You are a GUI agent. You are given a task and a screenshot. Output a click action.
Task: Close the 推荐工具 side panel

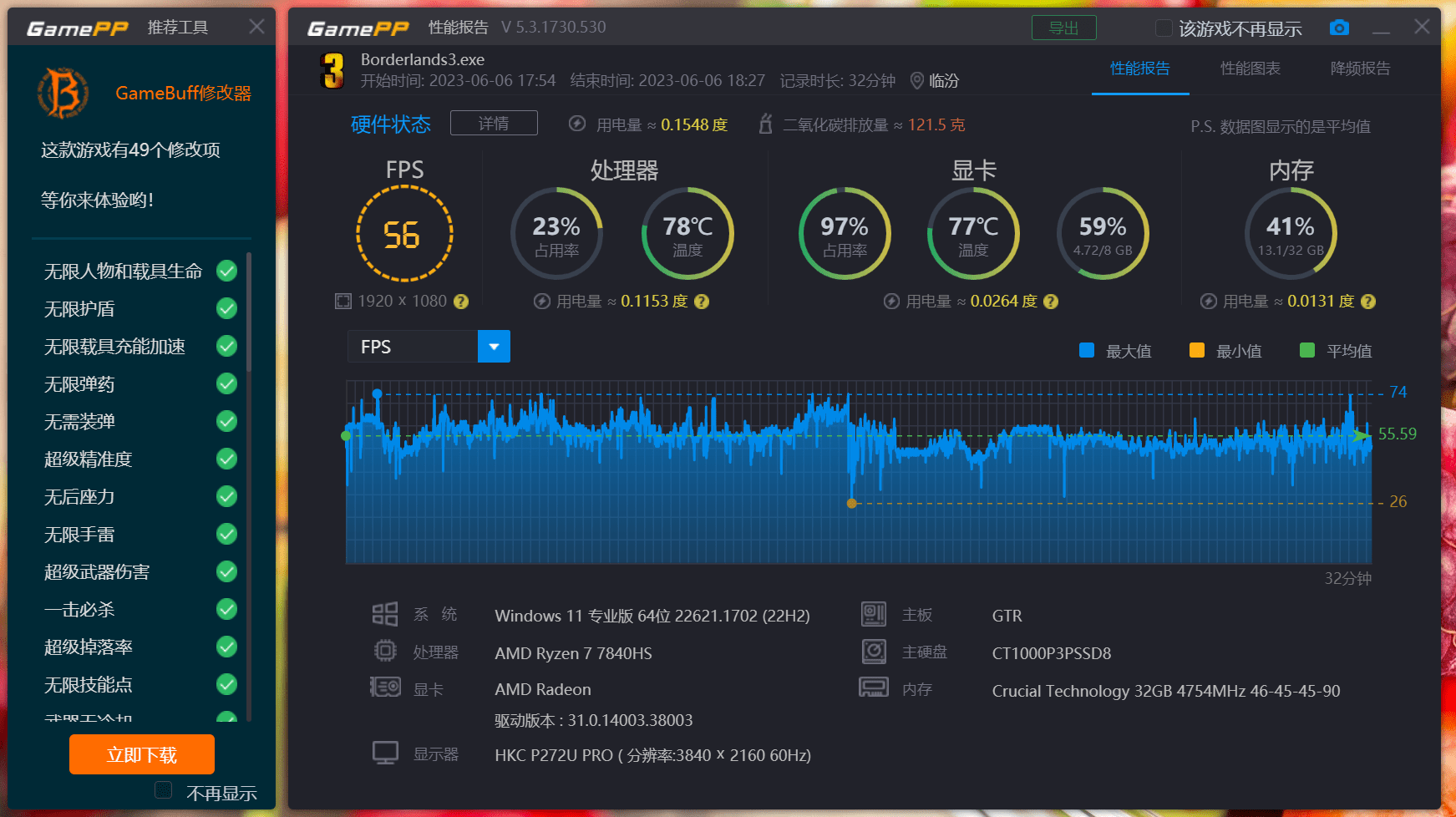click(256, 27)
